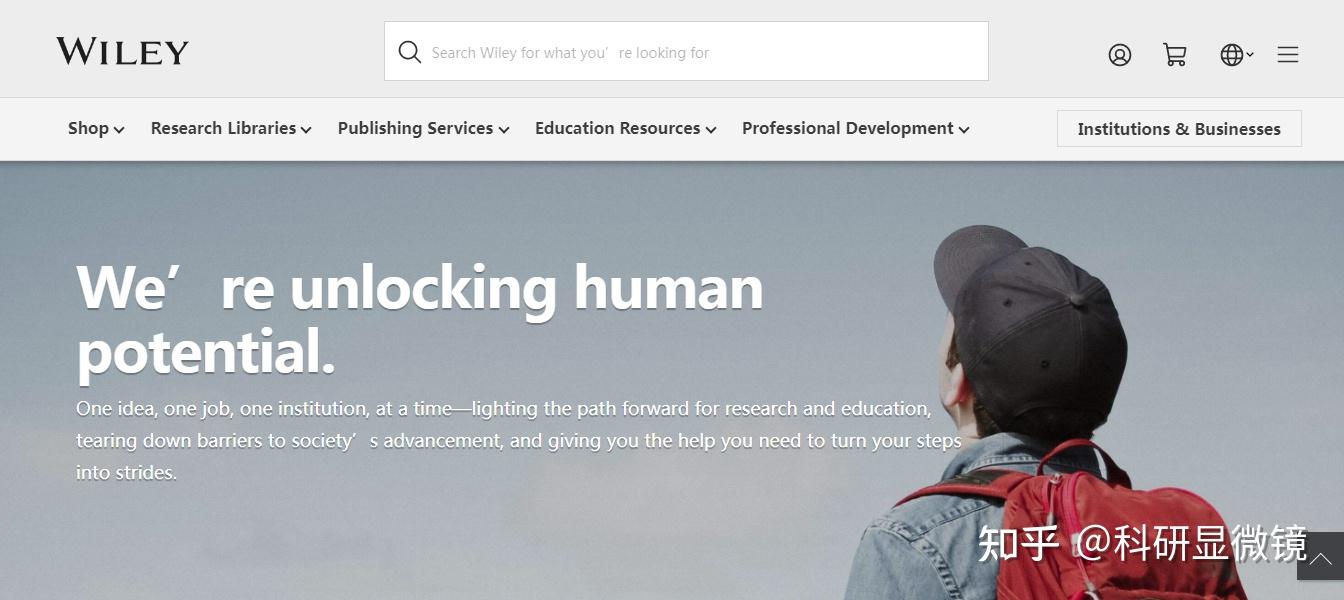
Task: Expand the Publishing Services chevron
Action: (504, 130)
